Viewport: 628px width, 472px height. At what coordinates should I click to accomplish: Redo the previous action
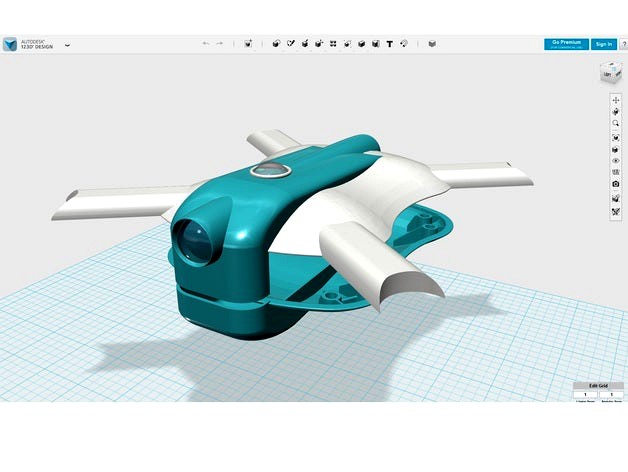(x=219, y=43)
